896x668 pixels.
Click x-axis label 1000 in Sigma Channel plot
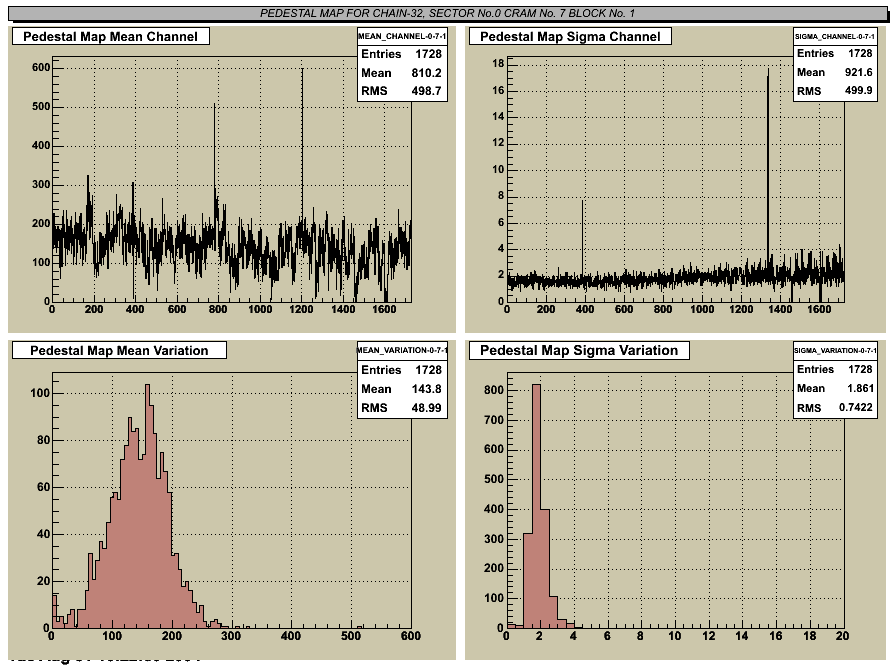click(702, 309)
